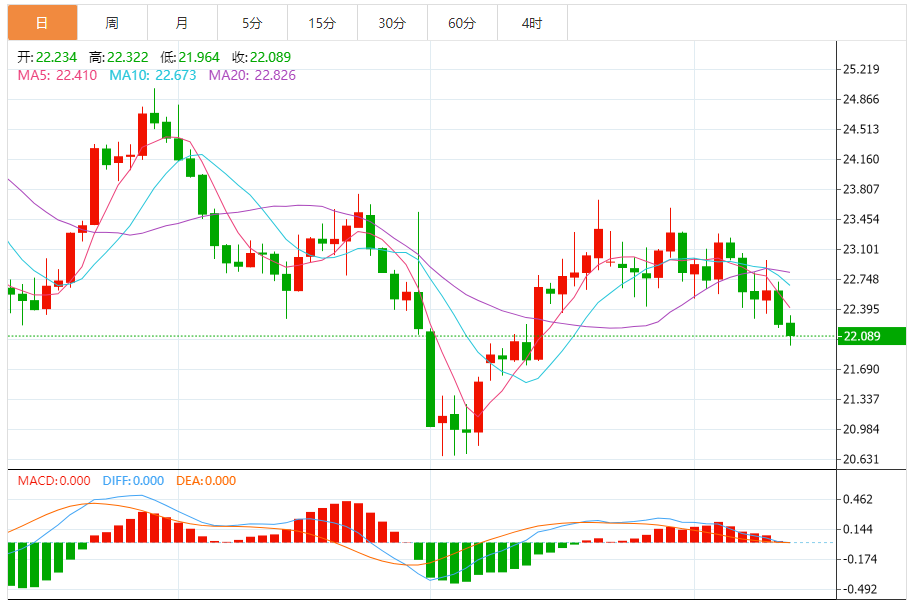Screen dimensions: 916x600
Task: Click the 22.395 price axis label
Action: (x=861, y=309)
